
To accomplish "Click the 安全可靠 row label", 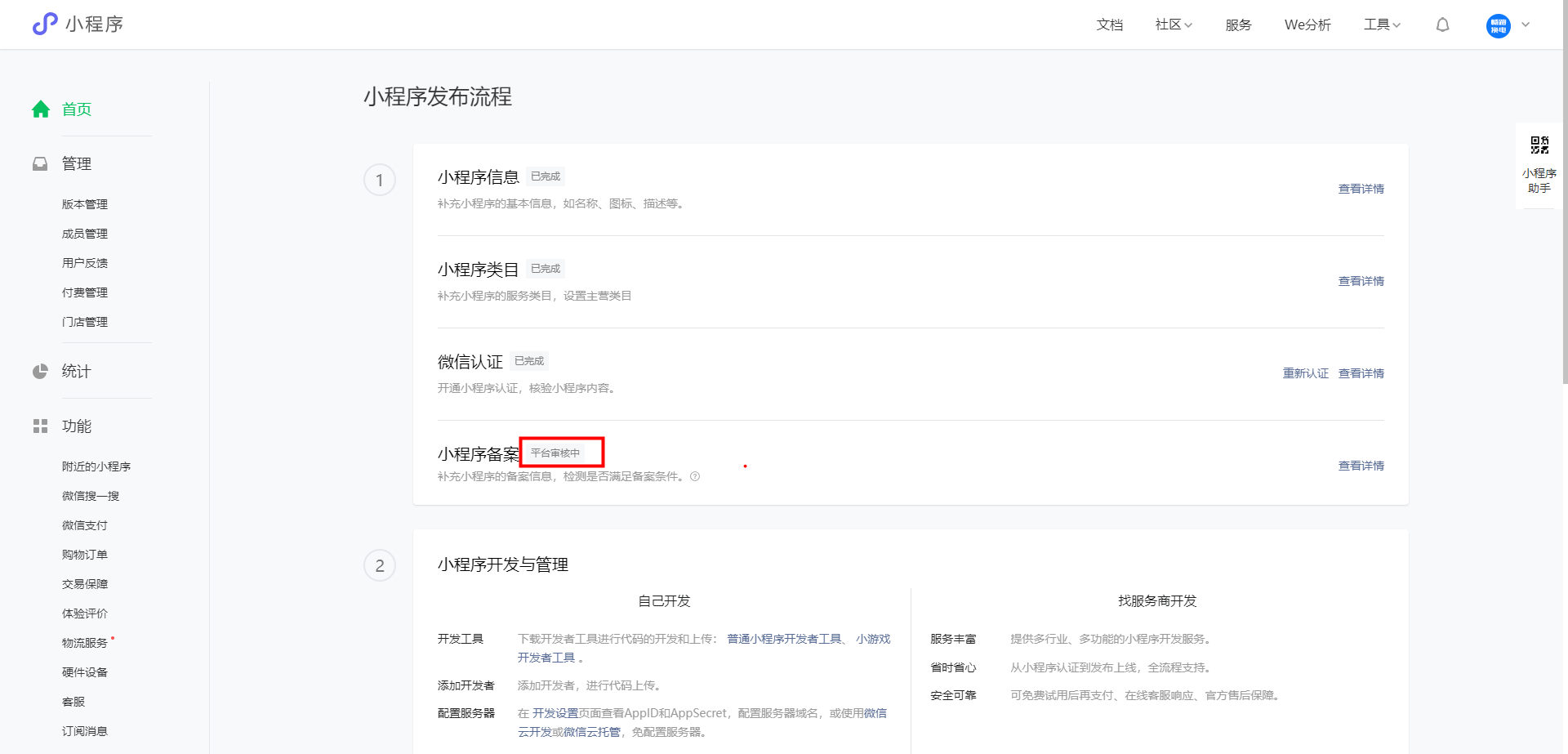I will (953, 695).
